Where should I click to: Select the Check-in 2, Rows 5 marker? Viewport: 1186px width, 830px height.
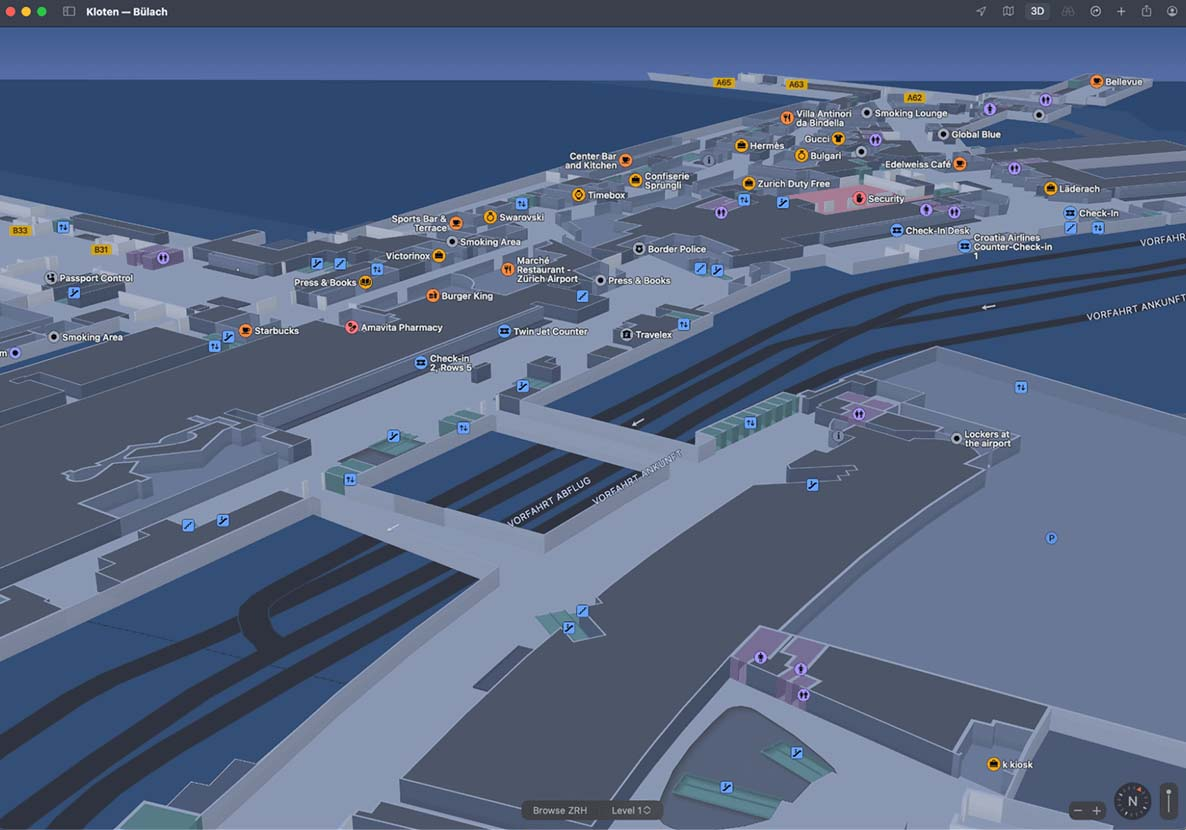point(421,363)
